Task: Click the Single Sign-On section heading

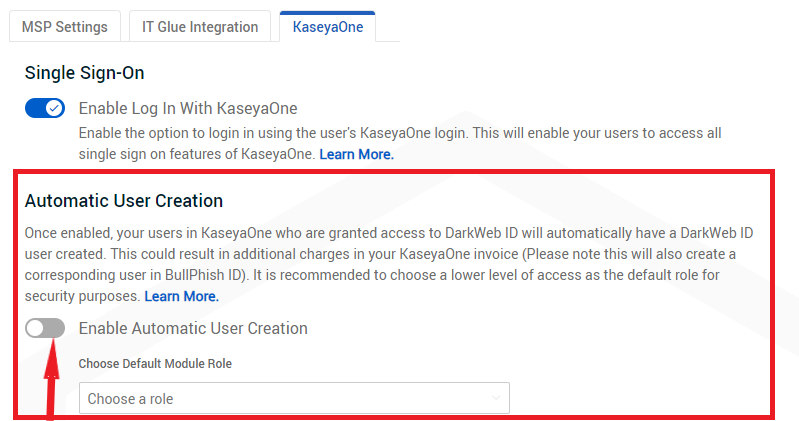Action: coord(91,72)
